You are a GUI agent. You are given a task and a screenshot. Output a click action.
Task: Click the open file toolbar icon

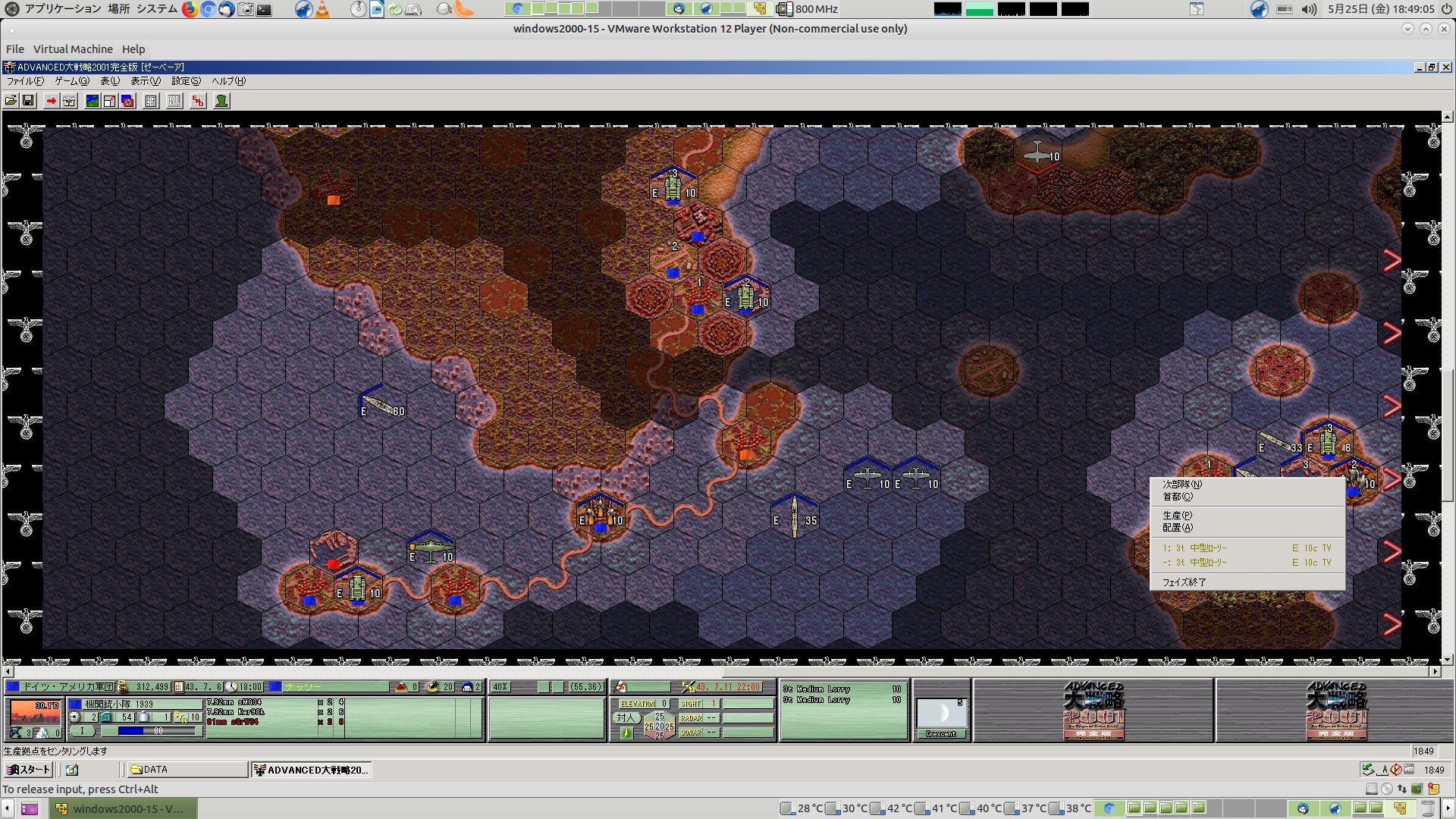point(11,101)
